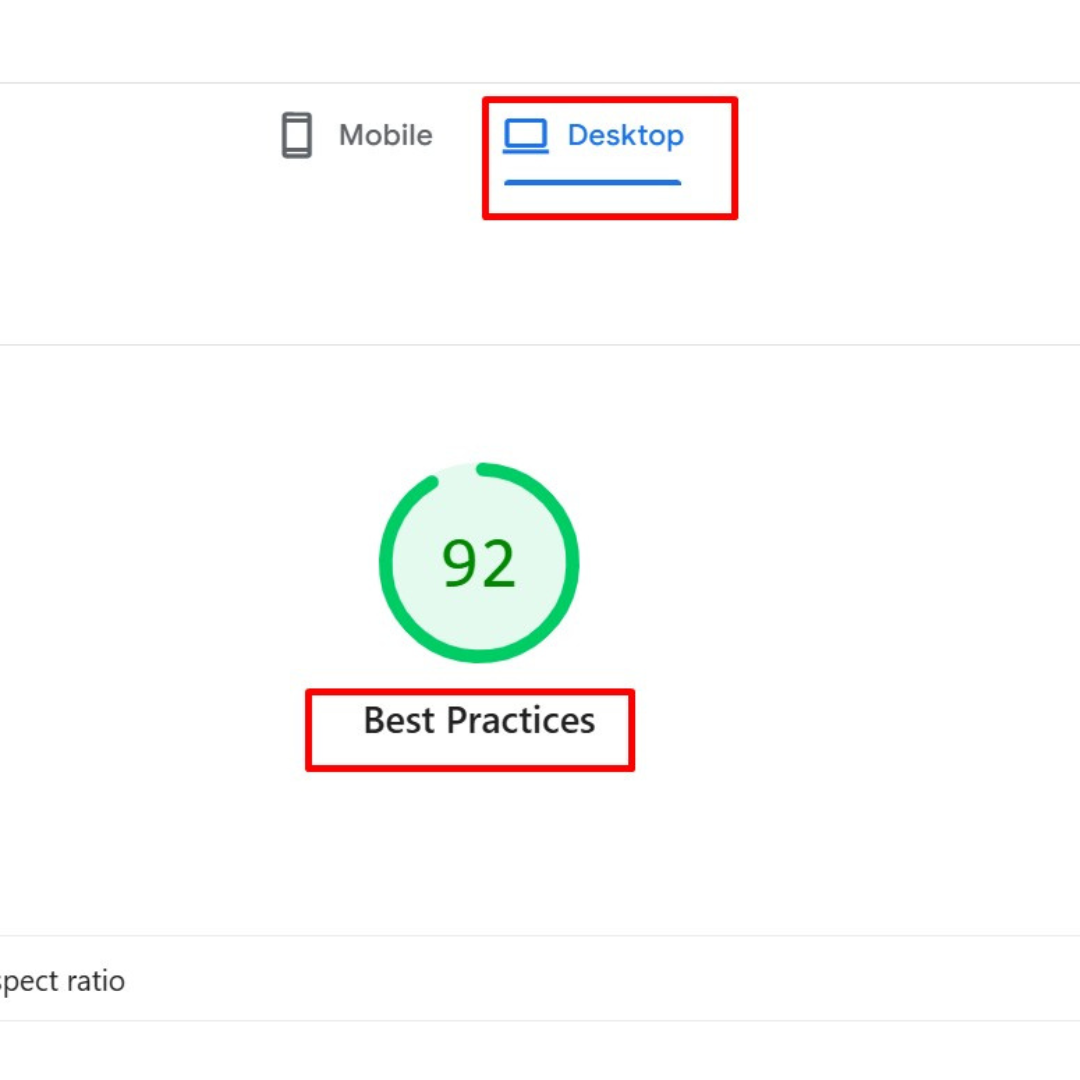The width and height of the screenshot is (1080, 1080).
Task: Click the green Best Practices gauge circle
Action: (478, 563)
